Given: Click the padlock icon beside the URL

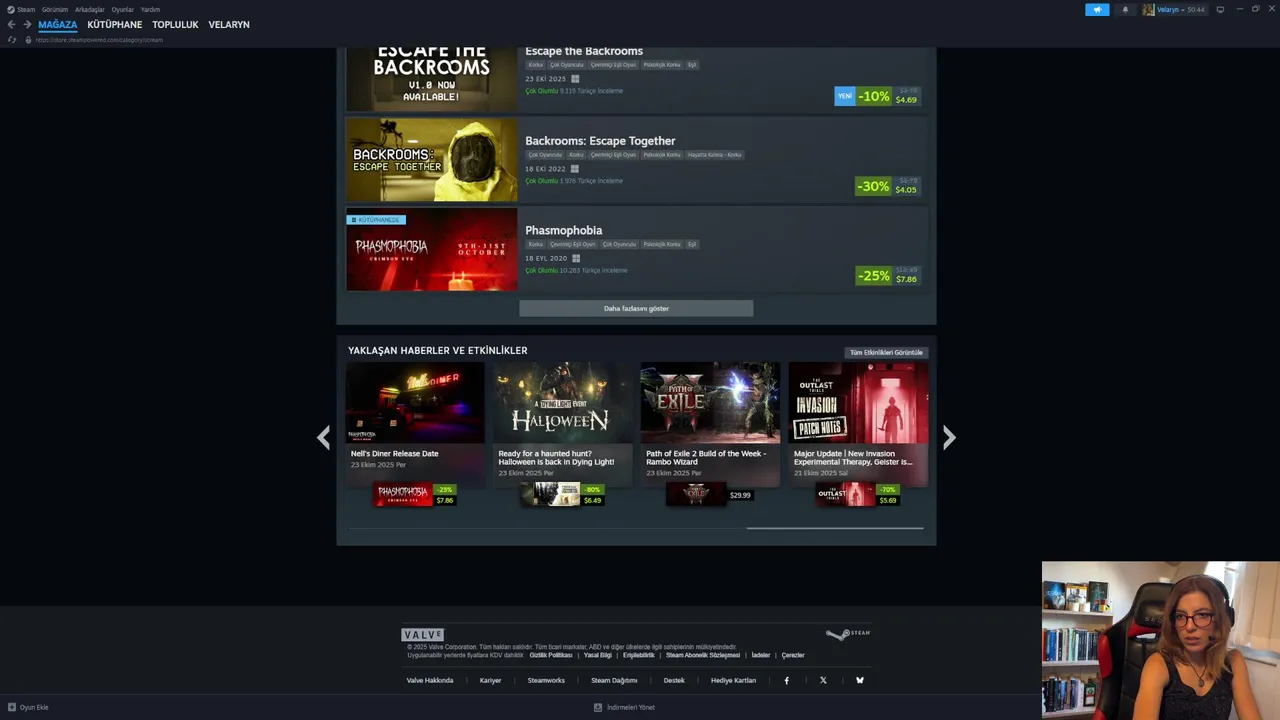Looking at the screenshot, I should point(28,40).
